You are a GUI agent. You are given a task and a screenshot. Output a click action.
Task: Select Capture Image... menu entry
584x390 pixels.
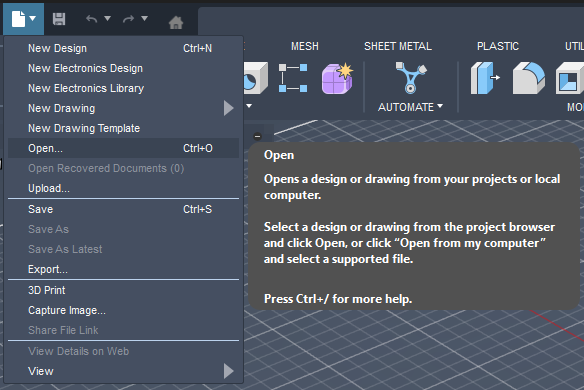[123, 310]
